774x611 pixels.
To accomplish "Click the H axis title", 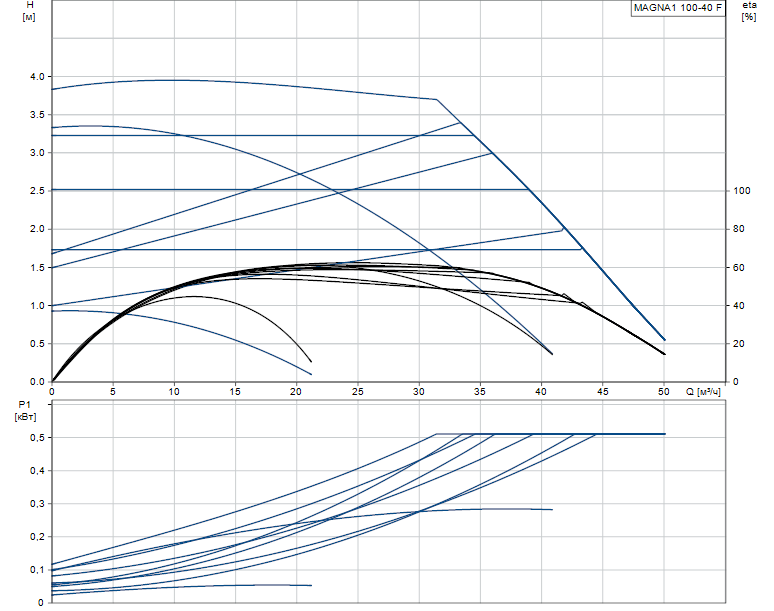I will (x=29, y=11).
